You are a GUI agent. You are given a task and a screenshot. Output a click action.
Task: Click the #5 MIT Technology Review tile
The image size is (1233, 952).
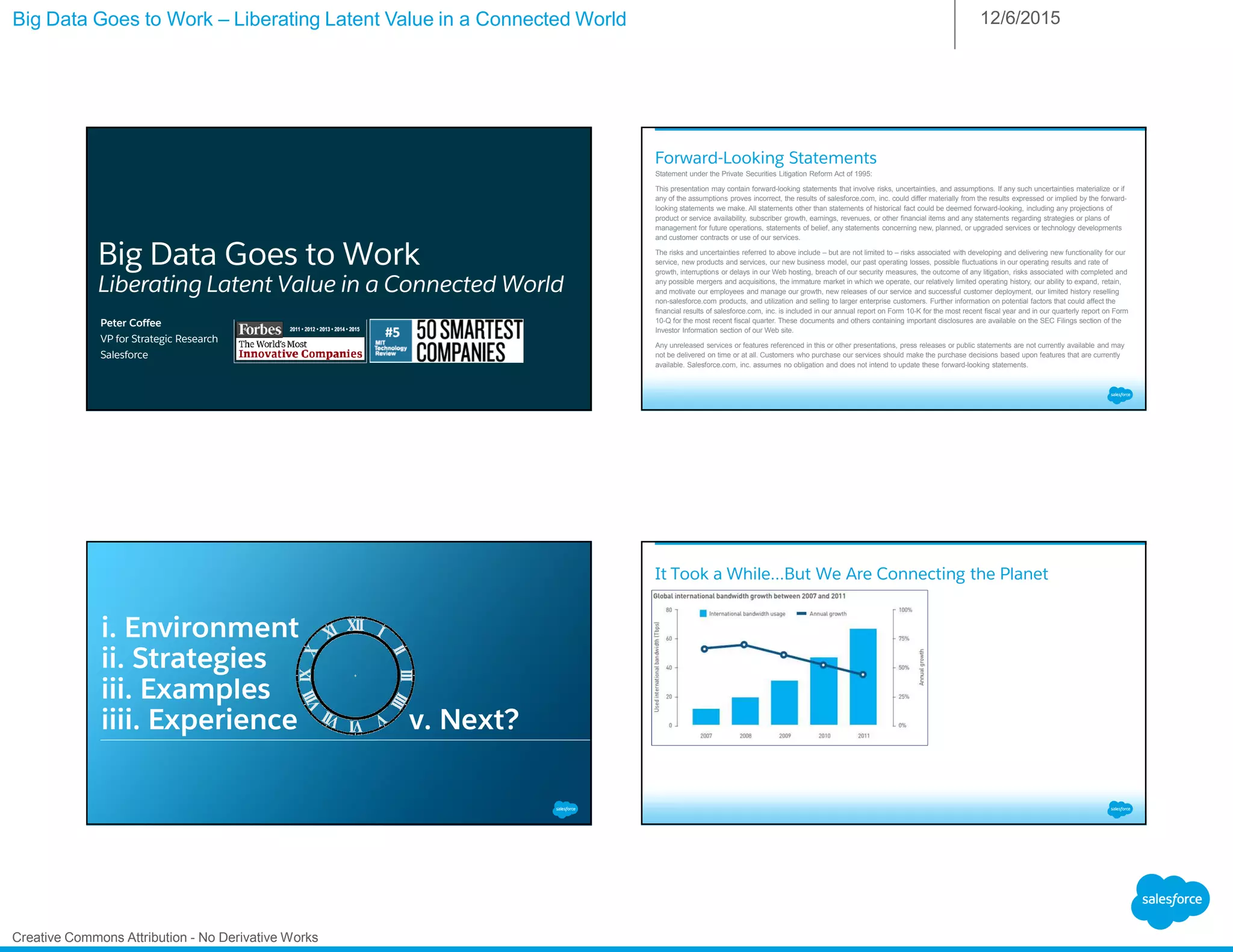(391, 341)
